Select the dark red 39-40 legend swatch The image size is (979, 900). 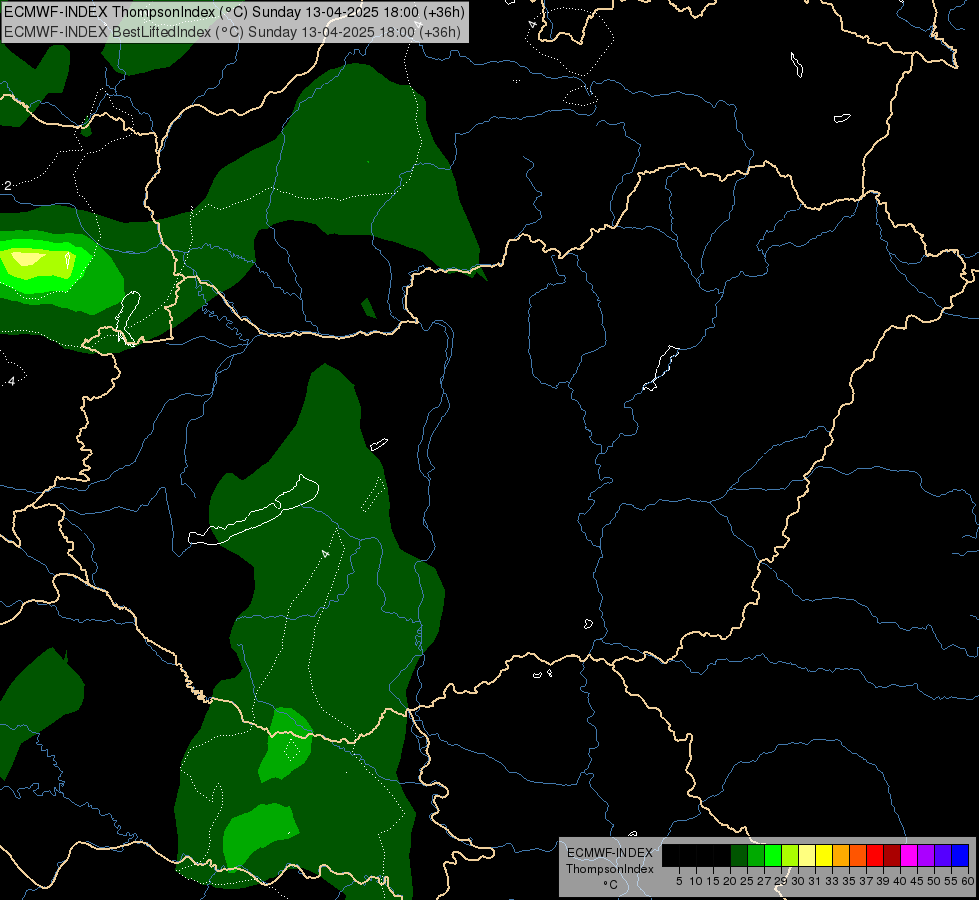[892, 855]
